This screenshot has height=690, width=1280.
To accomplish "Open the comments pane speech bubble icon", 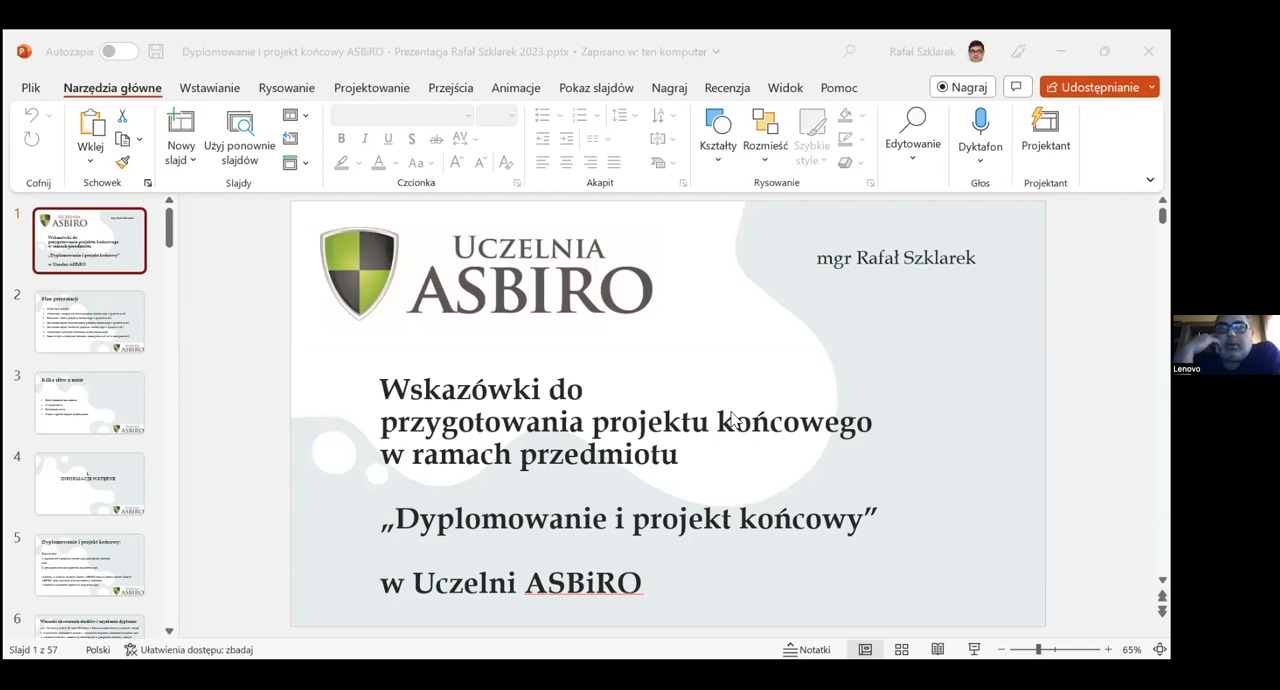I will pos(1016,87).
